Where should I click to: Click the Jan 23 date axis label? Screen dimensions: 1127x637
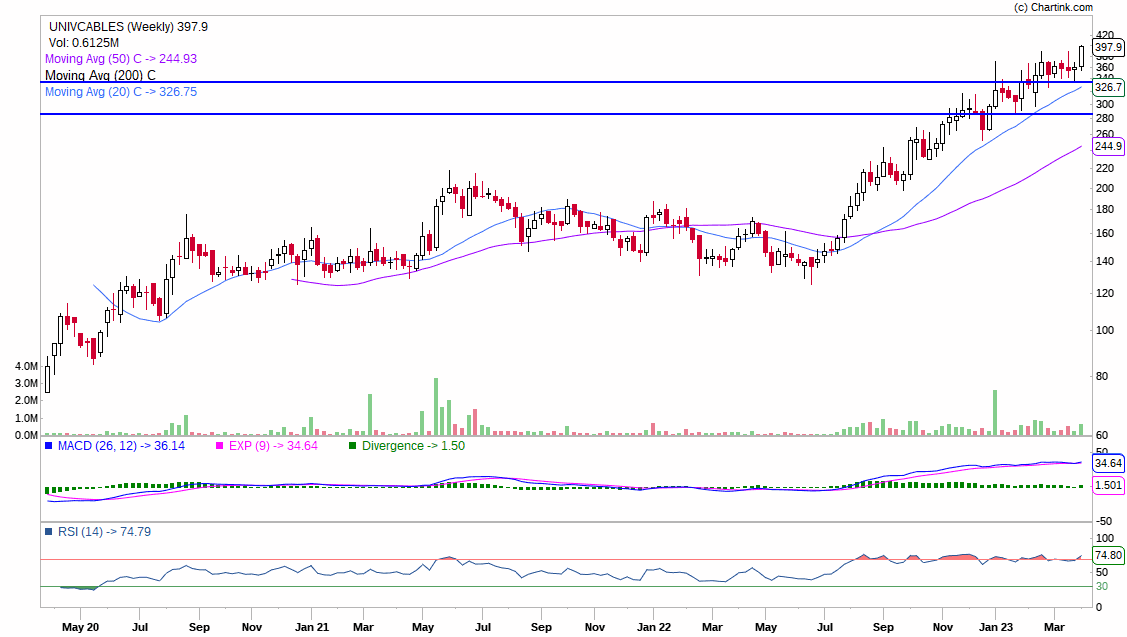(996, 627)
